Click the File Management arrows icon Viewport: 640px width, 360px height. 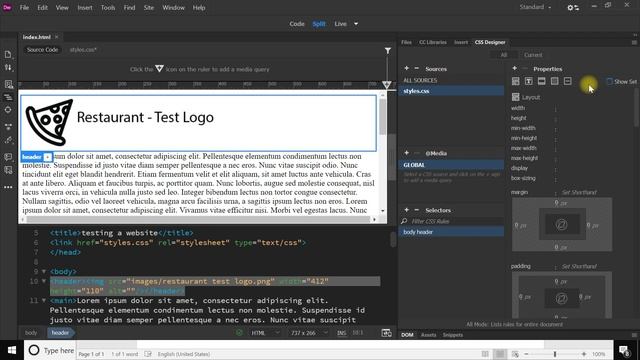click(8, 67)
